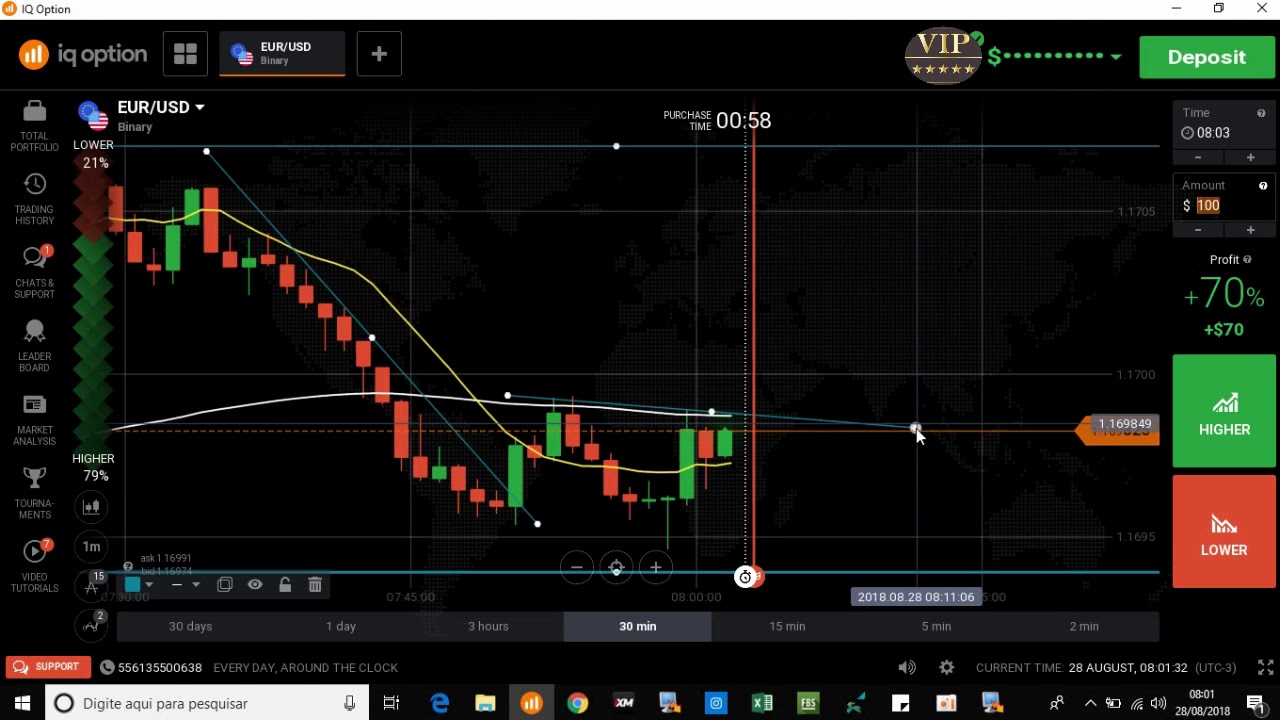Viewport: 1280px width, 720px height.
Task: Toggle the line lock padlock icon
Action: (285, 585)
